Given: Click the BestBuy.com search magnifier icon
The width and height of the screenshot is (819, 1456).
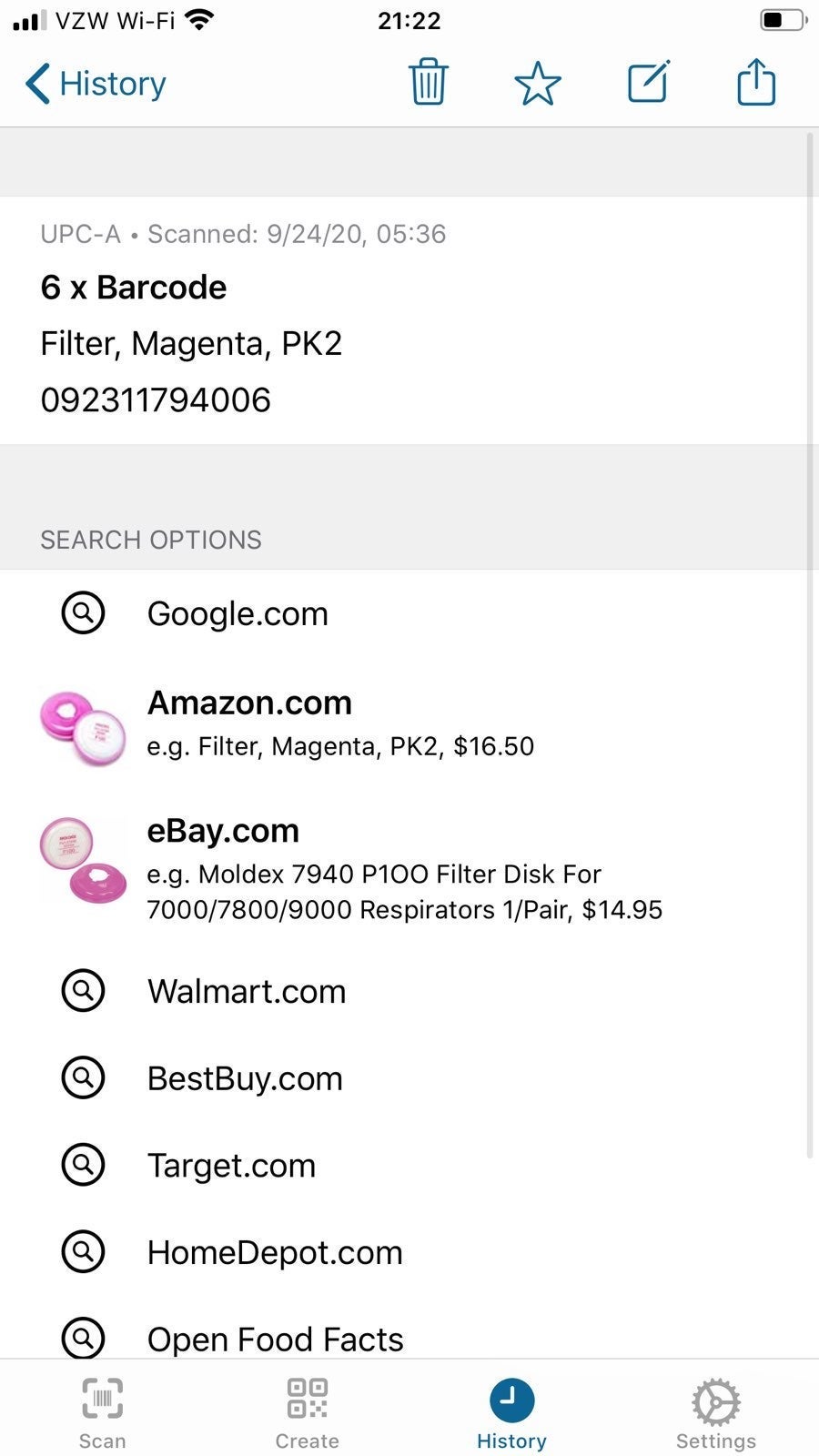Looking at the screenshot, I should point(83,1077).
